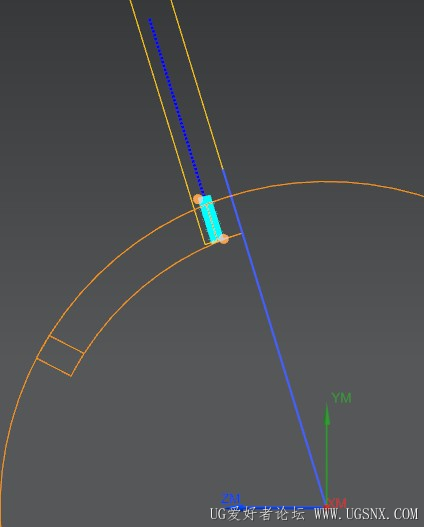Click the top end of dotted line
The image size is (424, 527).
pos(150,19)
